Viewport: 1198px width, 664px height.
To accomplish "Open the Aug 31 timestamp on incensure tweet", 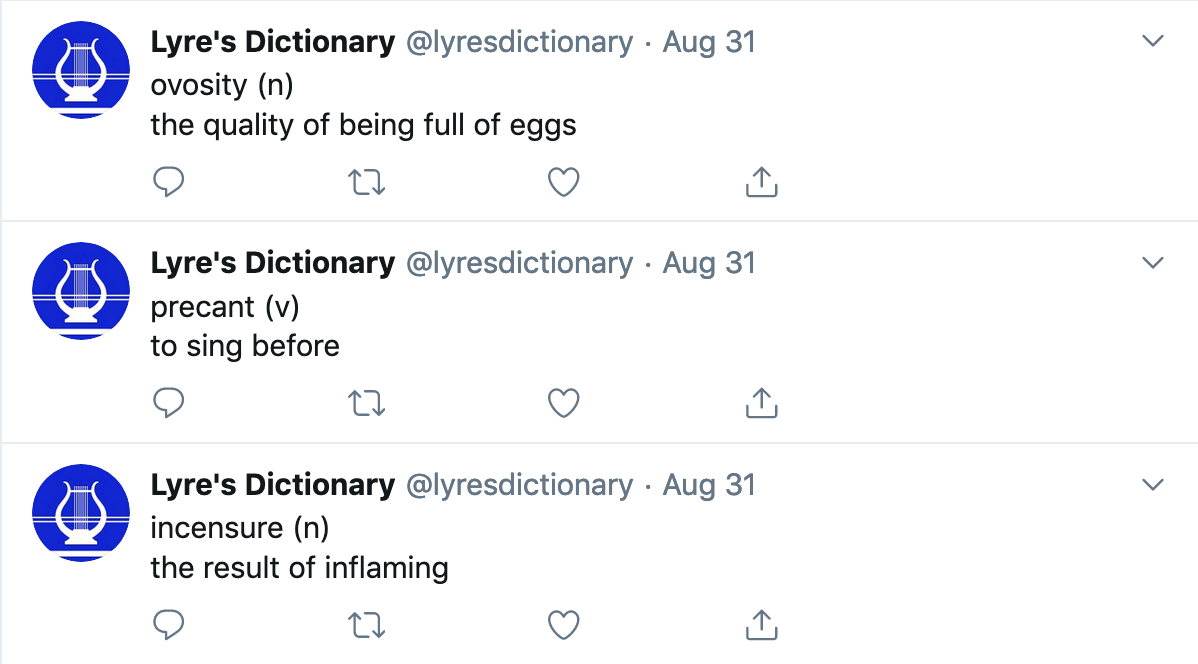I will click(709, 485).
